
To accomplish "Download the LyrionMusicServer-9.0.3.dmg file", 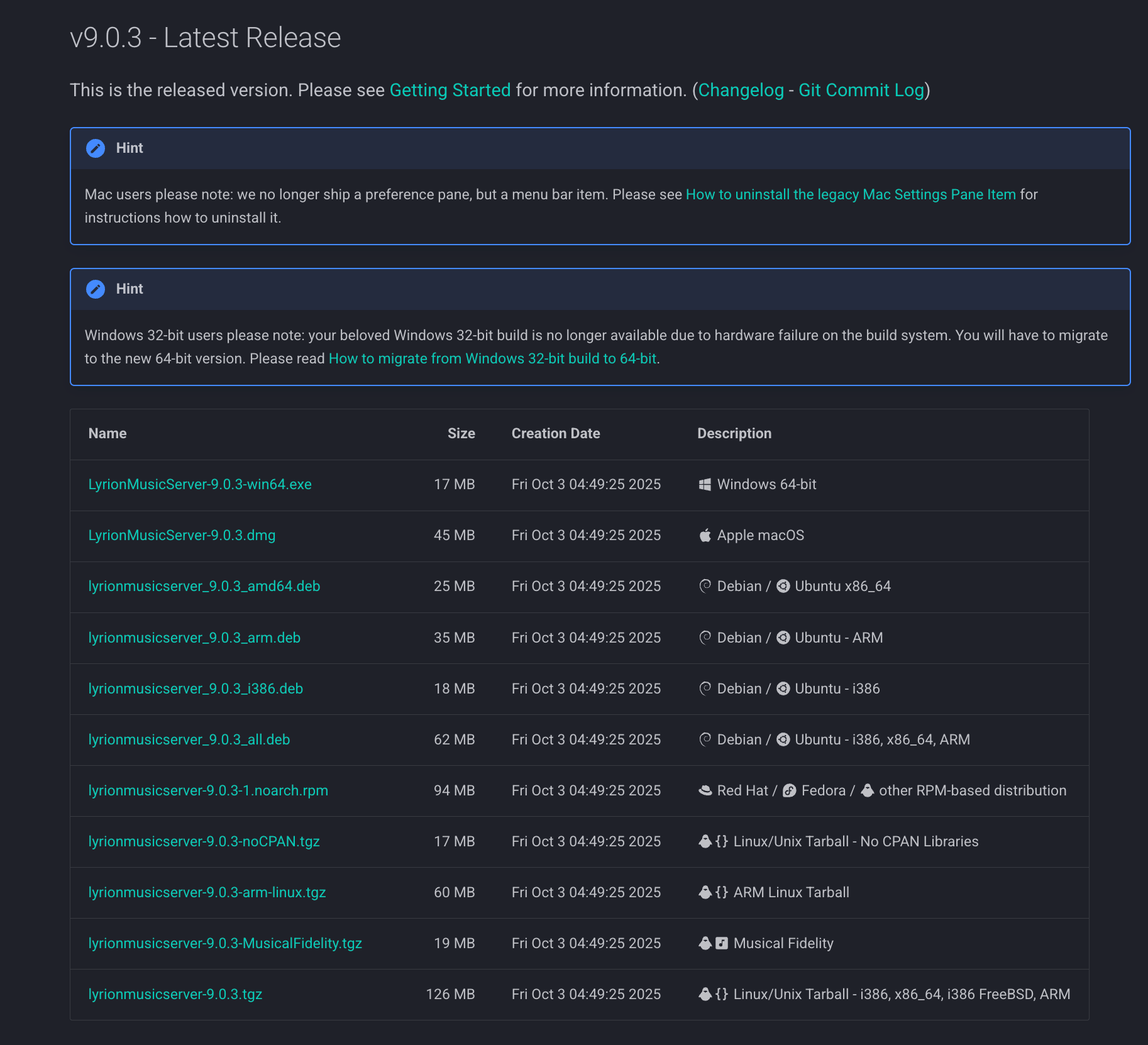I will [182, 535].
